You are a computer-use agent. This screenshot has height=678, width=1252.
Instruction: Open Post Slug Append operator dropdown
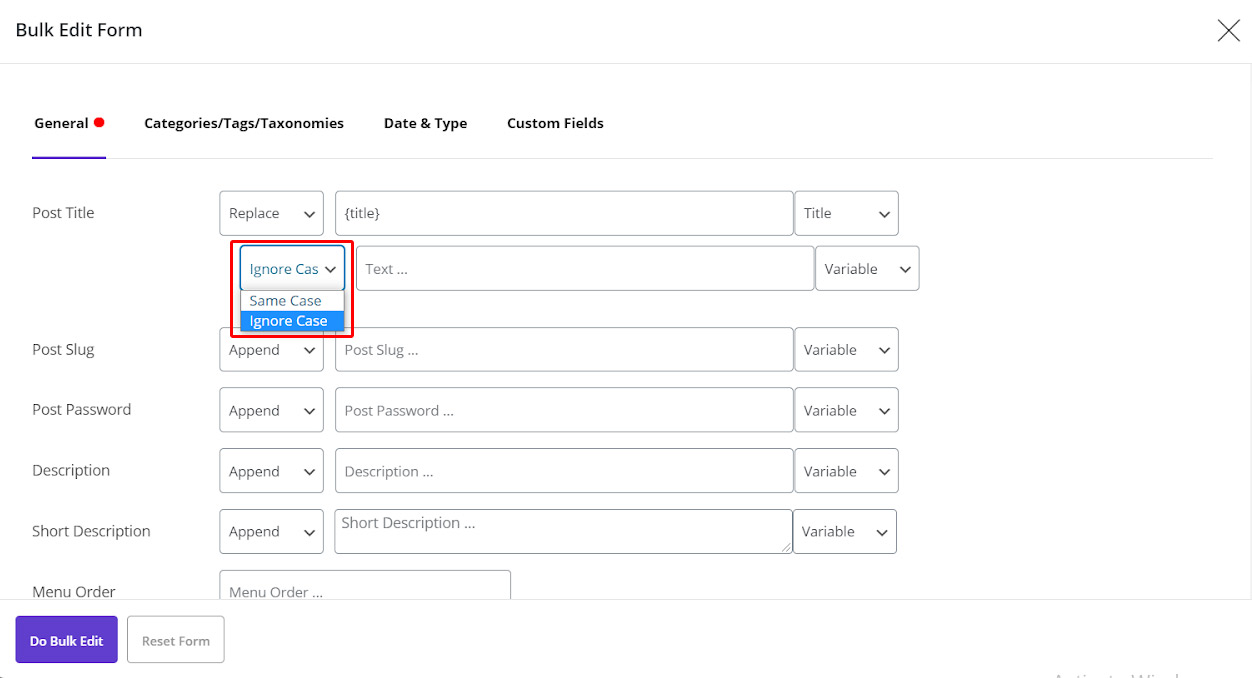[271, 350]
